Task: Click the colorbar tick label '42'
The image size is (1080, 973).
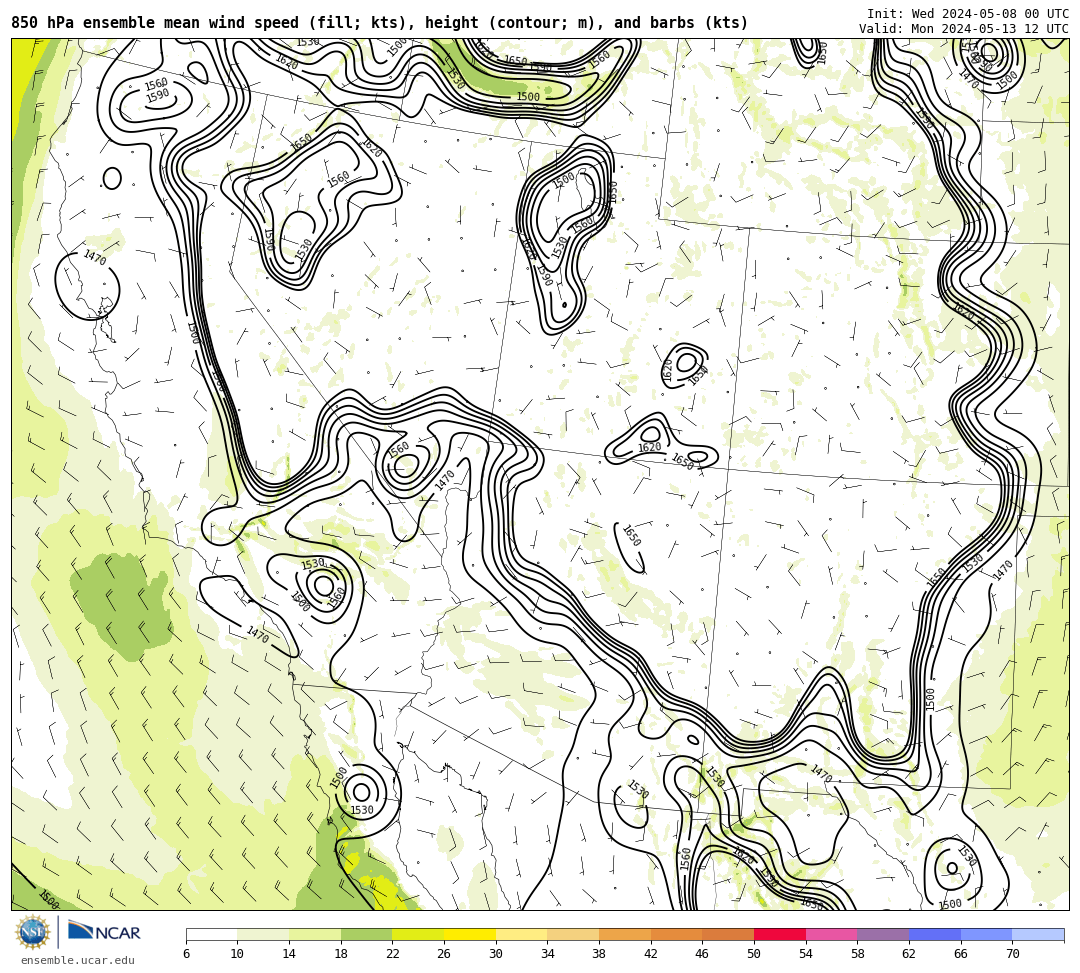Action: pyautogui.click(x=651, y=954)
